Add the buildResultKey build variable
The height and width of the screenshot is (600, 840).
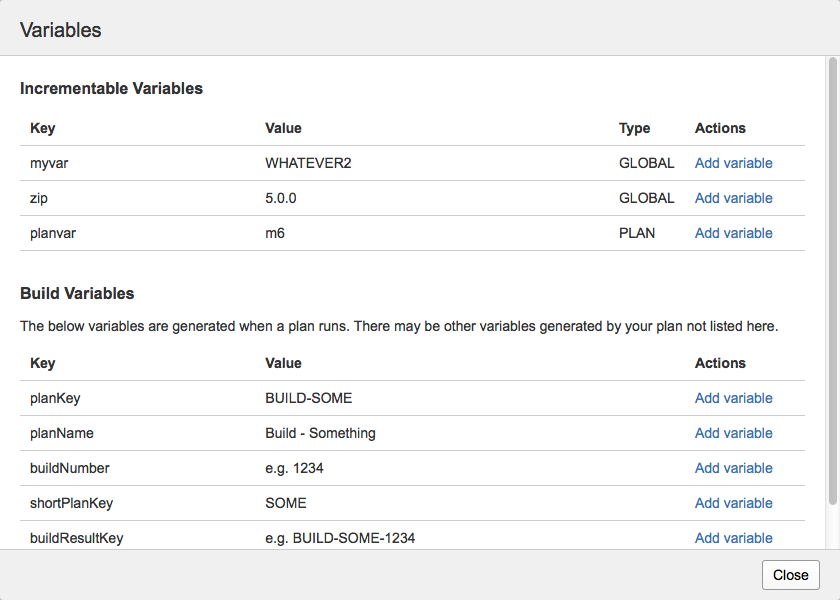(733, 538)
